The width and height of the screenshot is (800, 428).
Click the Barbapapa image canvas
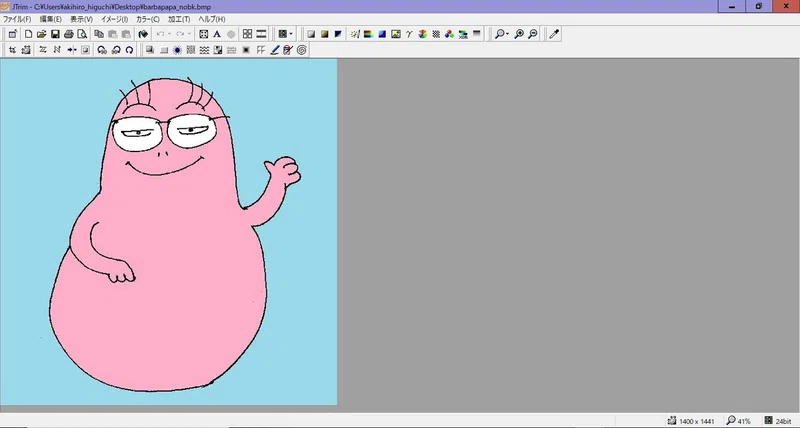pos(168,232)
